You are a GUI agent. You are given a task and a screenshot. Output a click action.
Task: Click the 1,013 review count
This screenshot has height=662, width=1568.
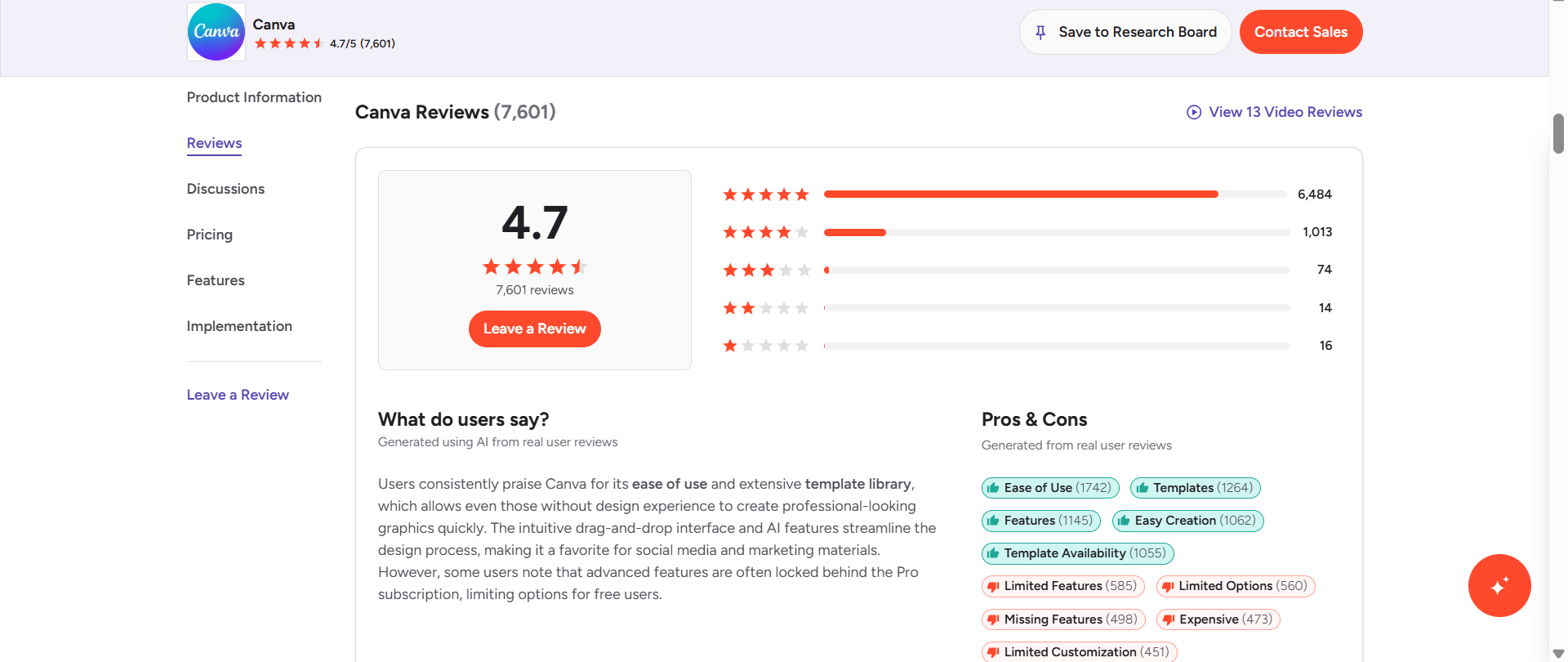(1317, 232)
